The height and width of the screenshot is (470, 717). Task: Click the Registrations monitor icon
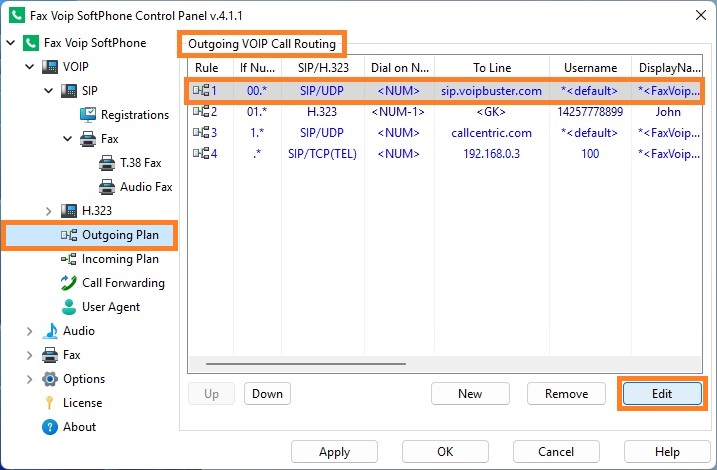point(88,115)
